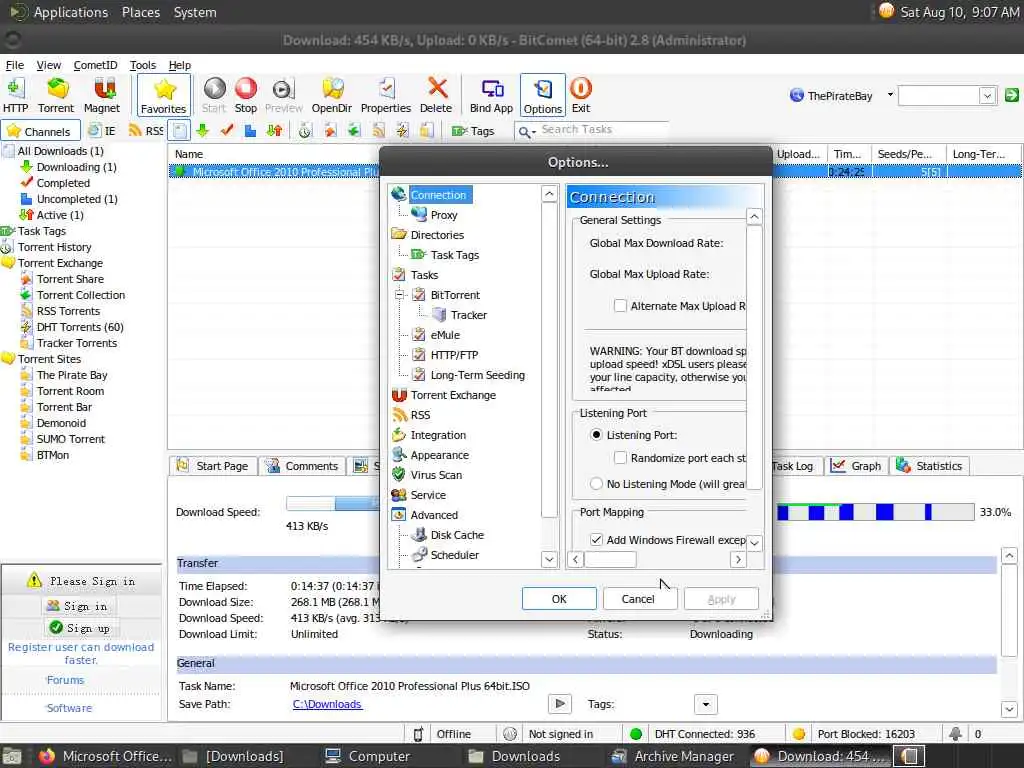The height and width of the screenshot is (768, 1024).
Task: Click the HTTP download toolbar icon
Action: click(15, 95)
